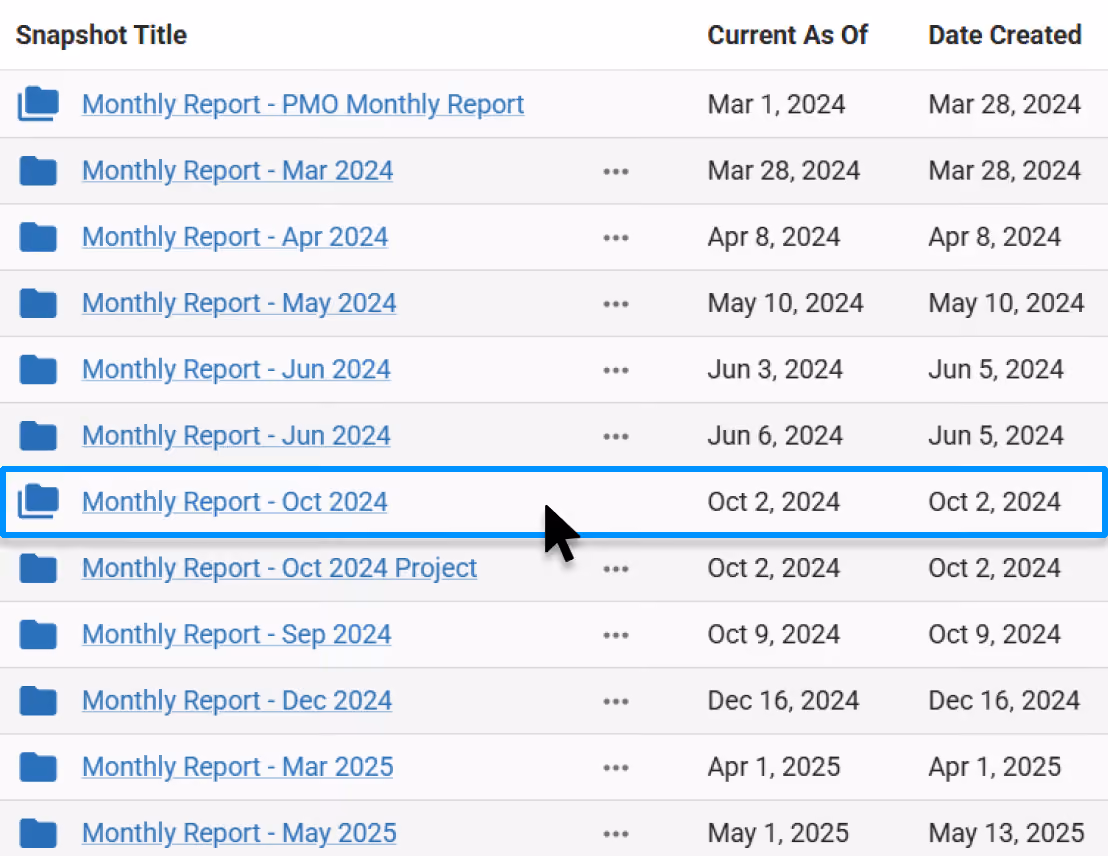Open the Jun 2024 report current as of Jun 6
Image resolution: width=1108 pixels, height=856 pixels.
236,436
